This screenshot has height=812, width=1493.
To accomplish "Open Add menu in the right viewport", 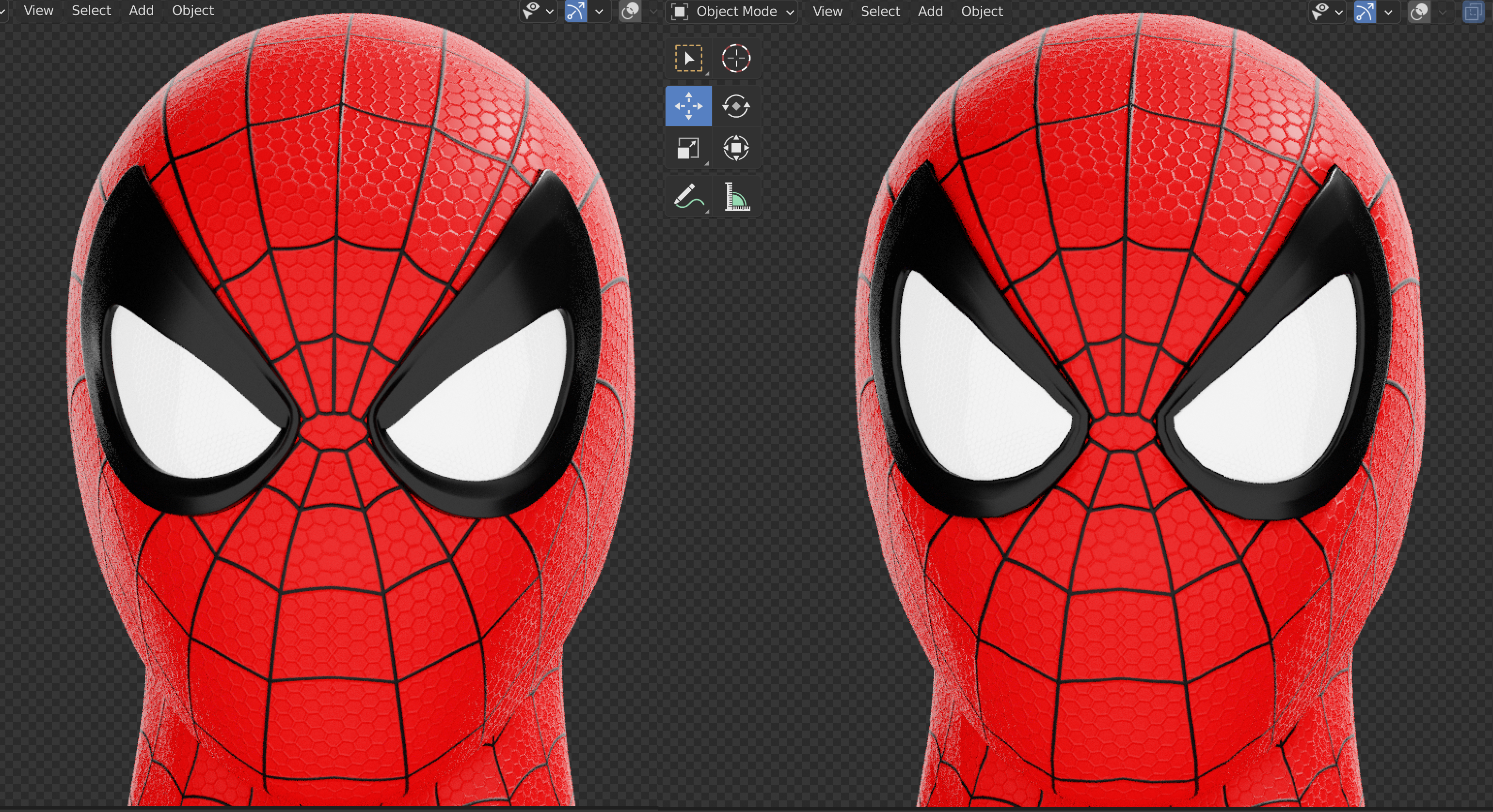I will [x=930, y=11].
